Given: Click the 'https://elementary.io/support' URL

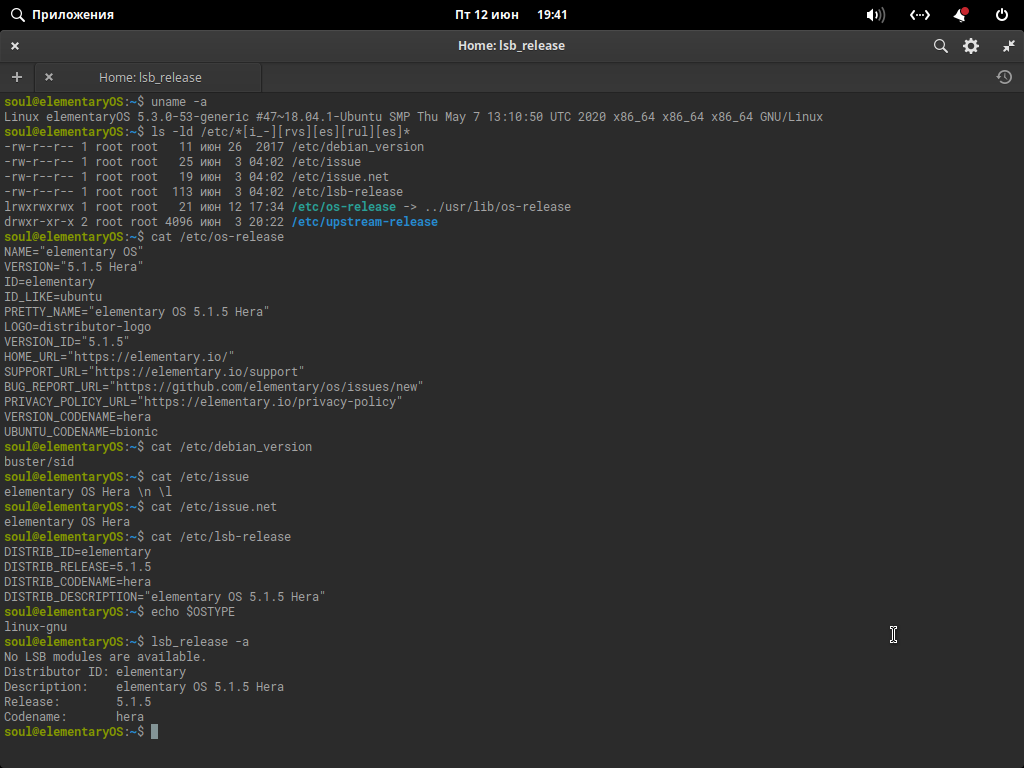Looking at the screenshot, I should click(x=196, y=372).
